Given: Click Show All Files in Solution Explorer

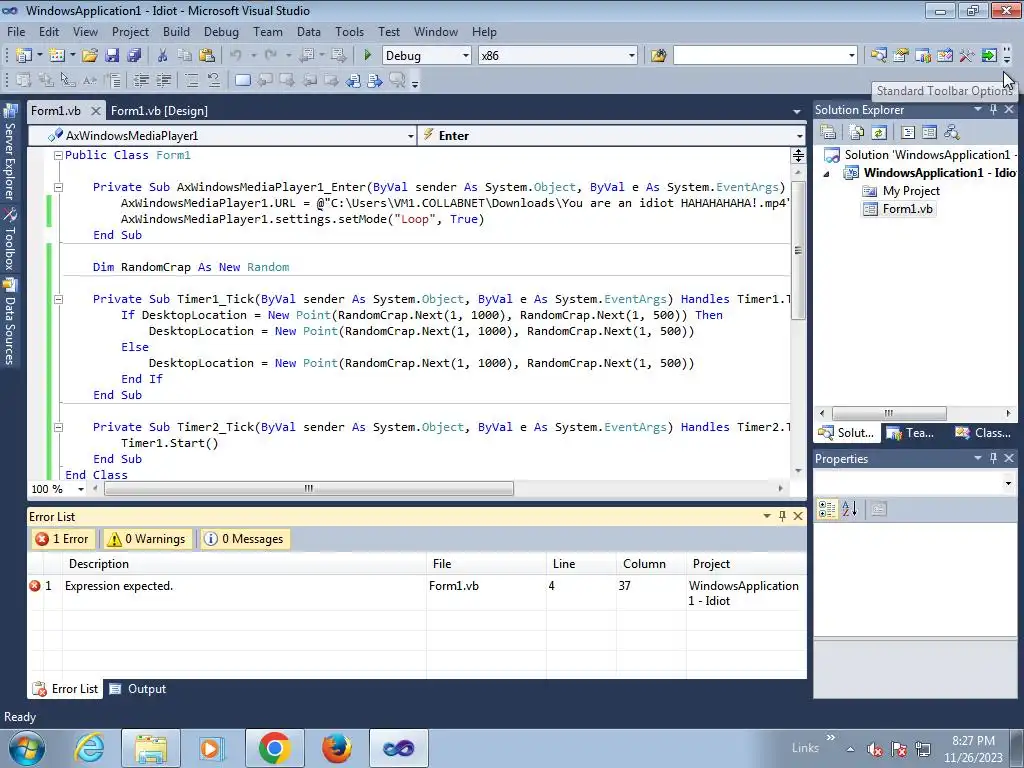Looking at the screenshot, I should (857, 133).
